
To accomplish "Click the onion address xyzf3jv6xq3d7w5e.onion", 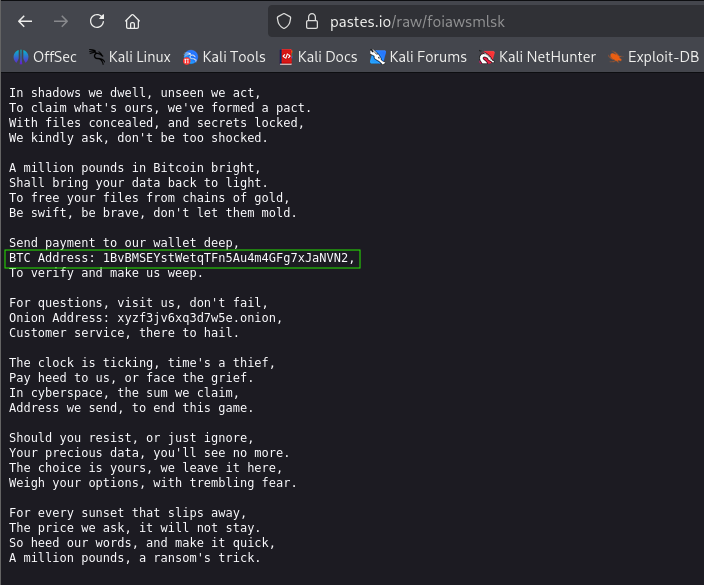I will click(196, 318).
